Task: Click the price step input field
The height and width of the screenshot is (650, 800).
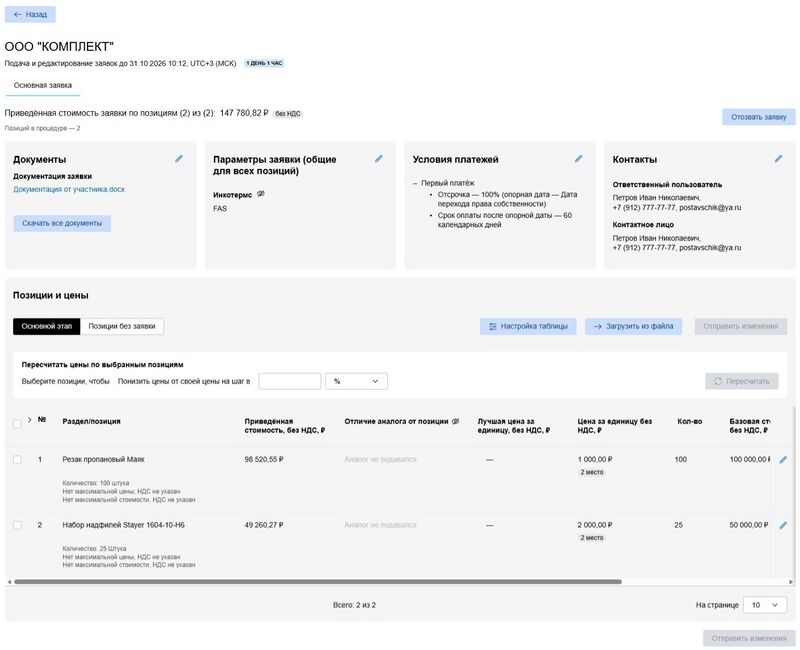Action: tap(290, 381)
